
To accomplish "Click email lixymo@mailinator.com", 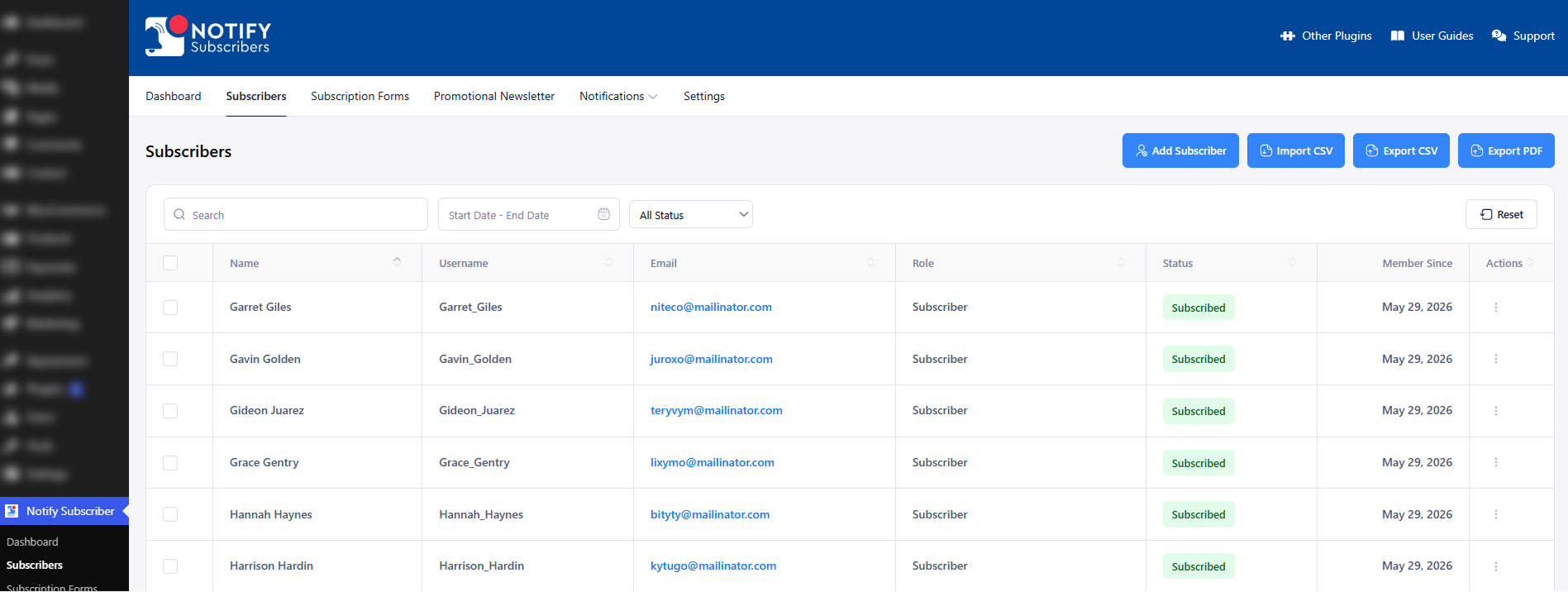I will [713, 462].
